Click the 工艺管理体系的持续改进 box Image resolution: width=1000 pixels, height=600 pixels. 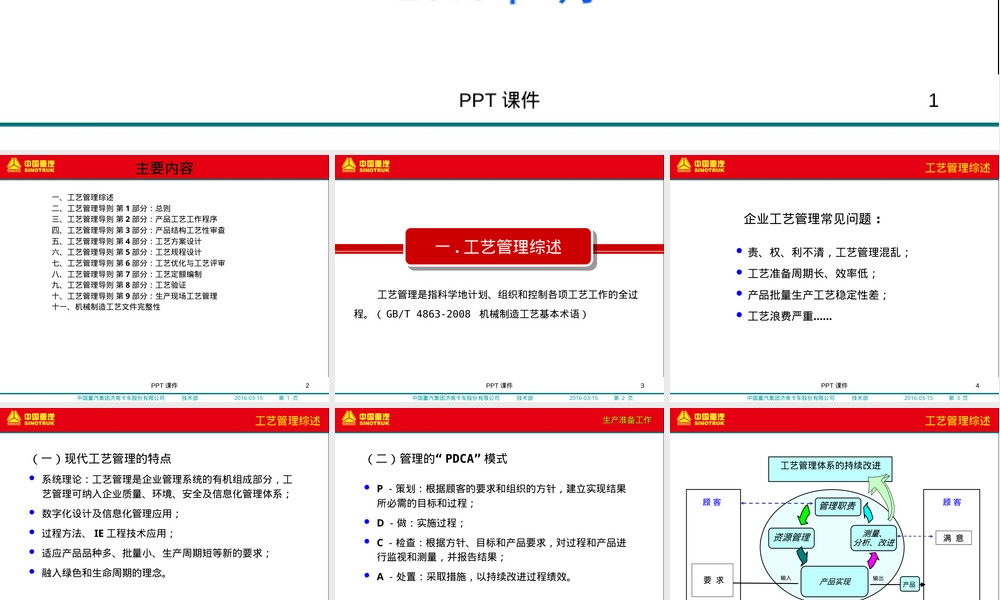(x=830, y=468)
